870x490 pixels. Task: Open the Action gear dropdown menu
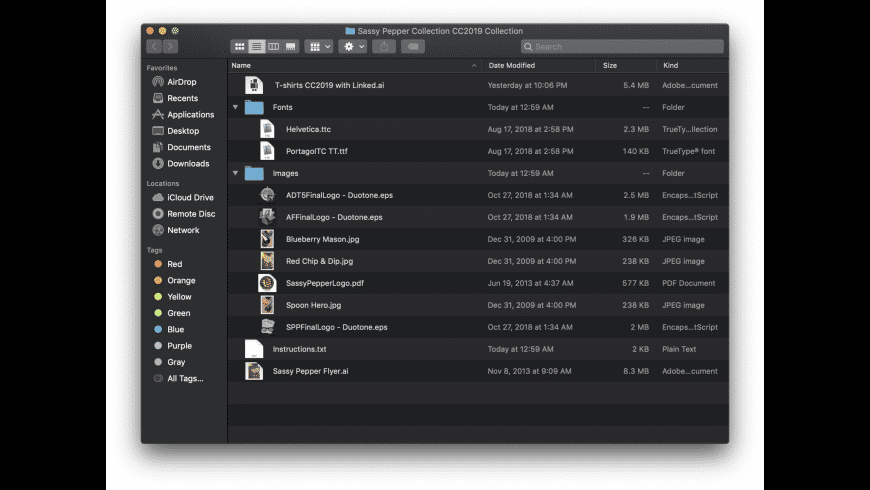coord(353,47)
